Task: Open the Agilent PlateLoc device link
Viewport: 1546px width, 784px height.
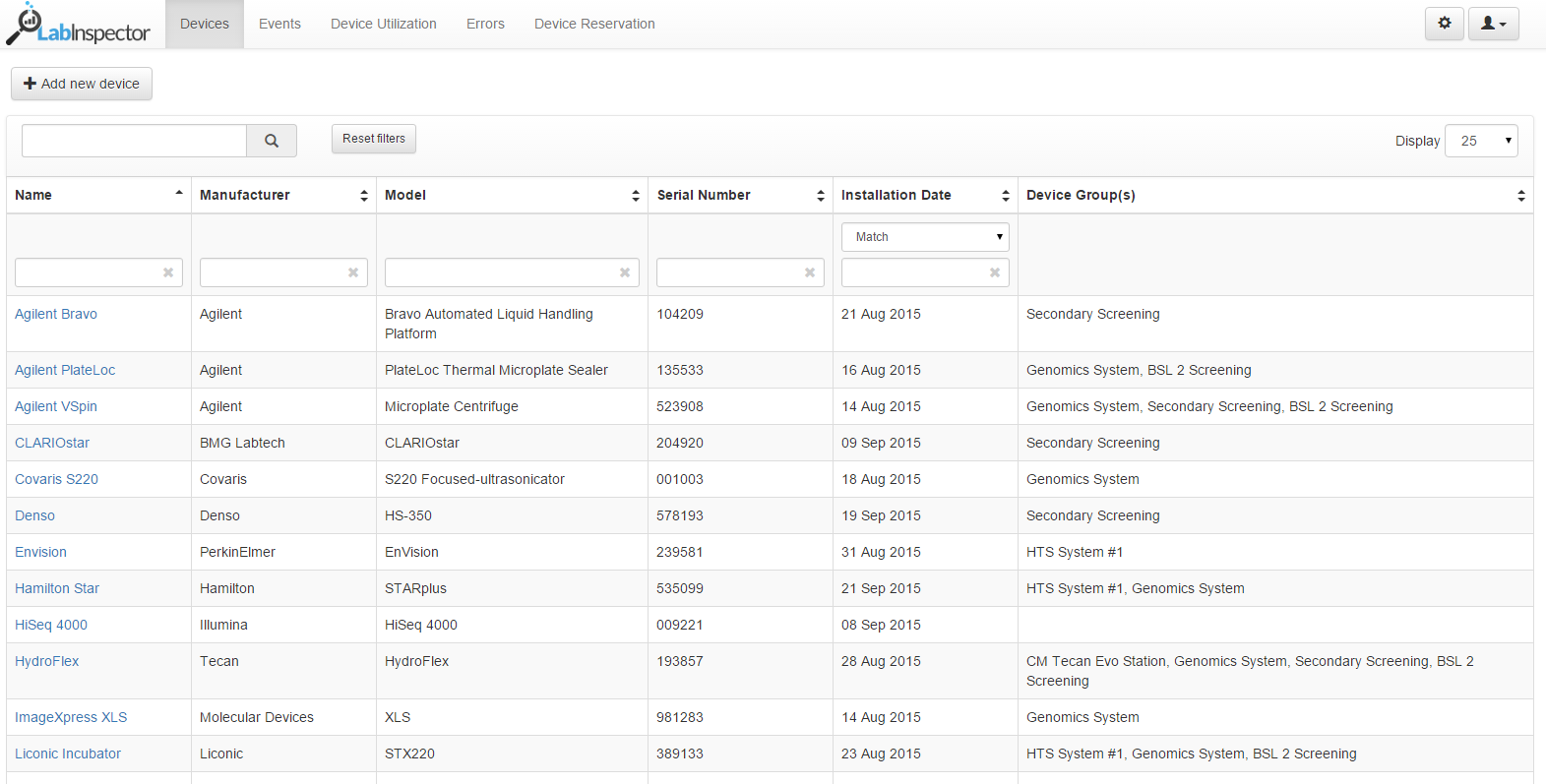Action: coord(65,370)
